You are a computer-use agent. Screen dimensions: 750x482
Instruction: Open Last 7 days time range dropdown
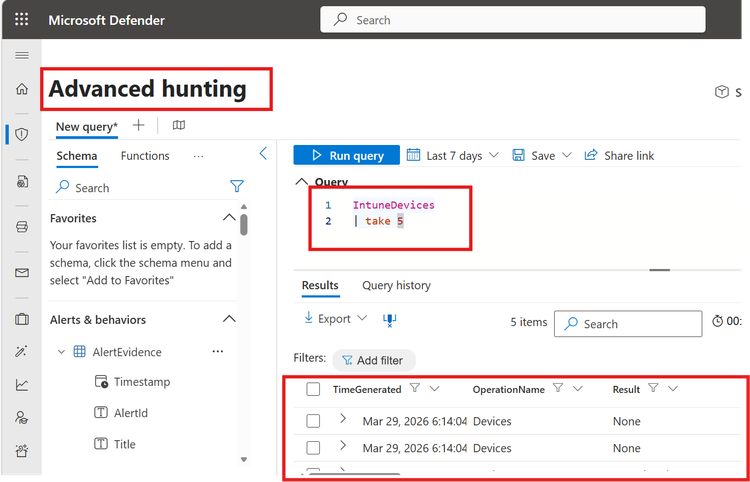[x=452, y=155]
